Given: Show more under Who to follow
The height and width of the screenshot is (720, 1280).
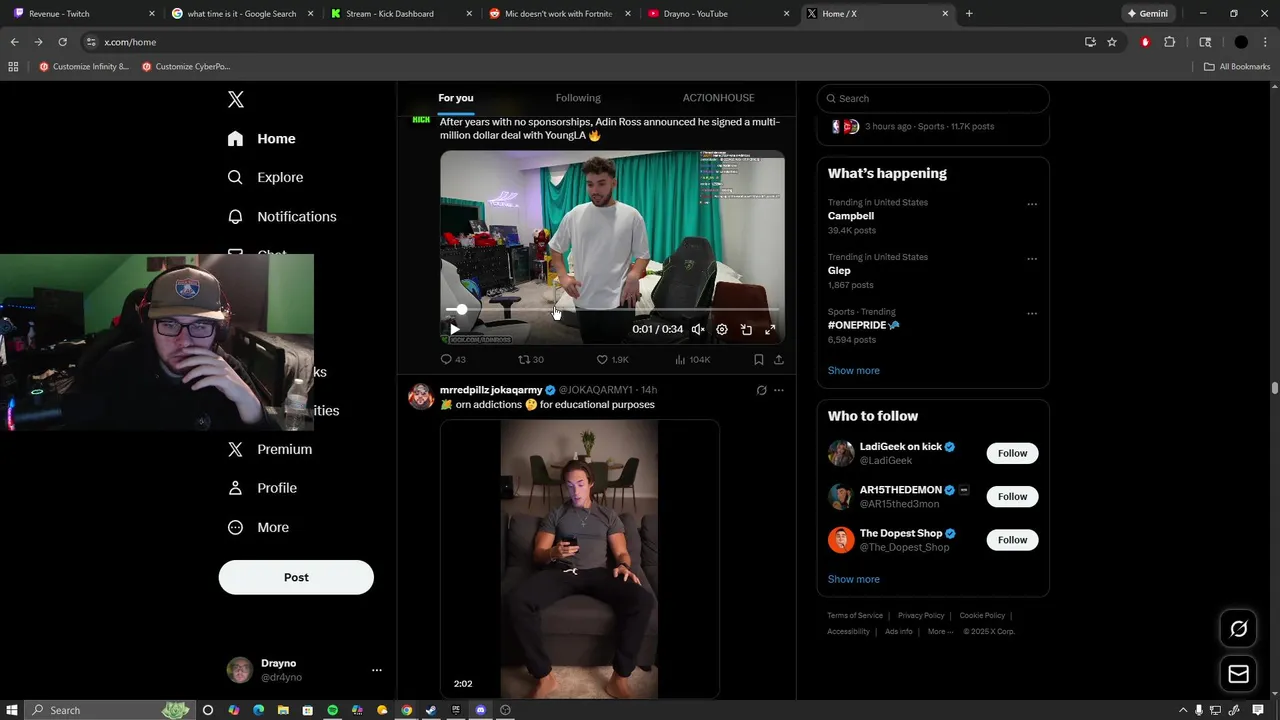Looking at the screenshot, I should coord(854,579).
